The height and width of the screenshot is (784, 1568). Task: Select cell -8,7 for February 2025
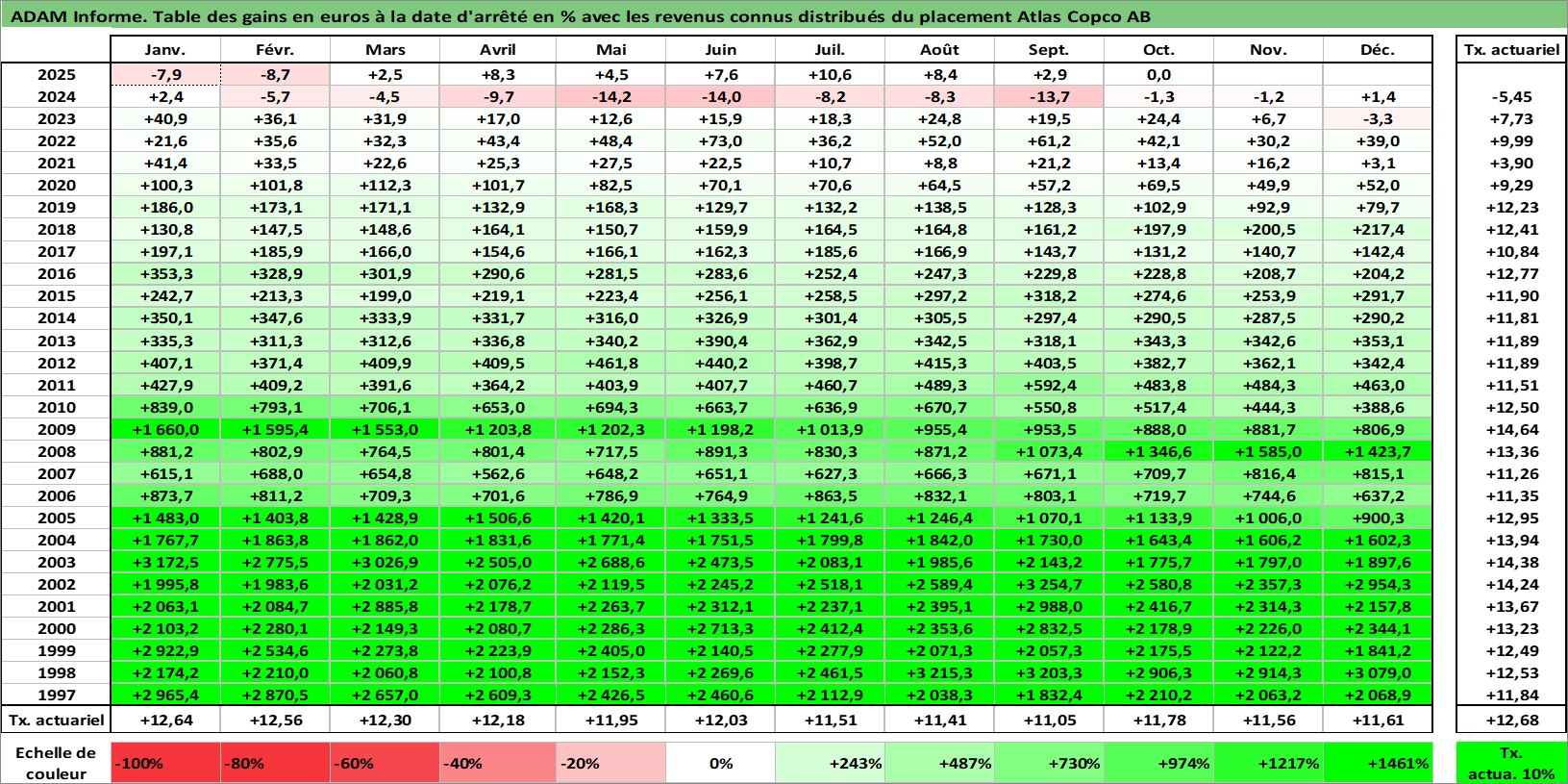pyautogui.click(x=275, y=74)
